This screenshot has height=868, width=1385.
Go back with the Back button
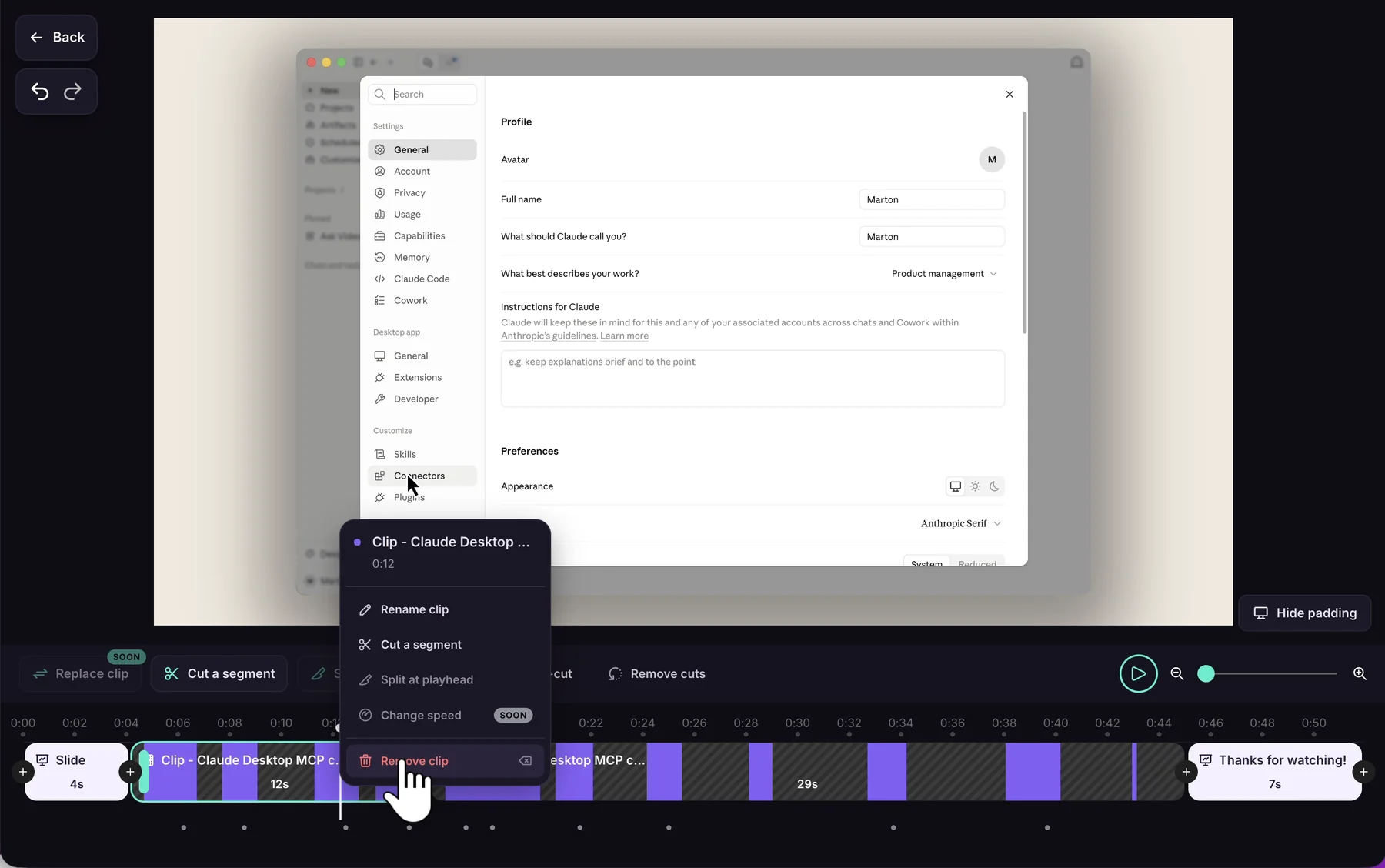(x=56, y=37)
